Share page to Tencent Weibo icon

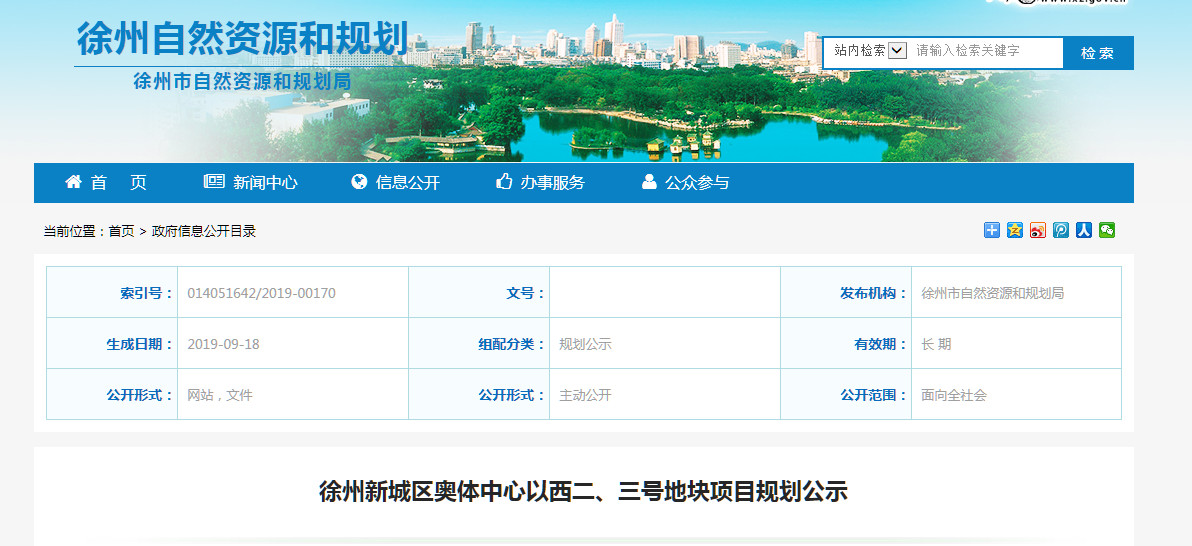click(x=1060, y=230)
